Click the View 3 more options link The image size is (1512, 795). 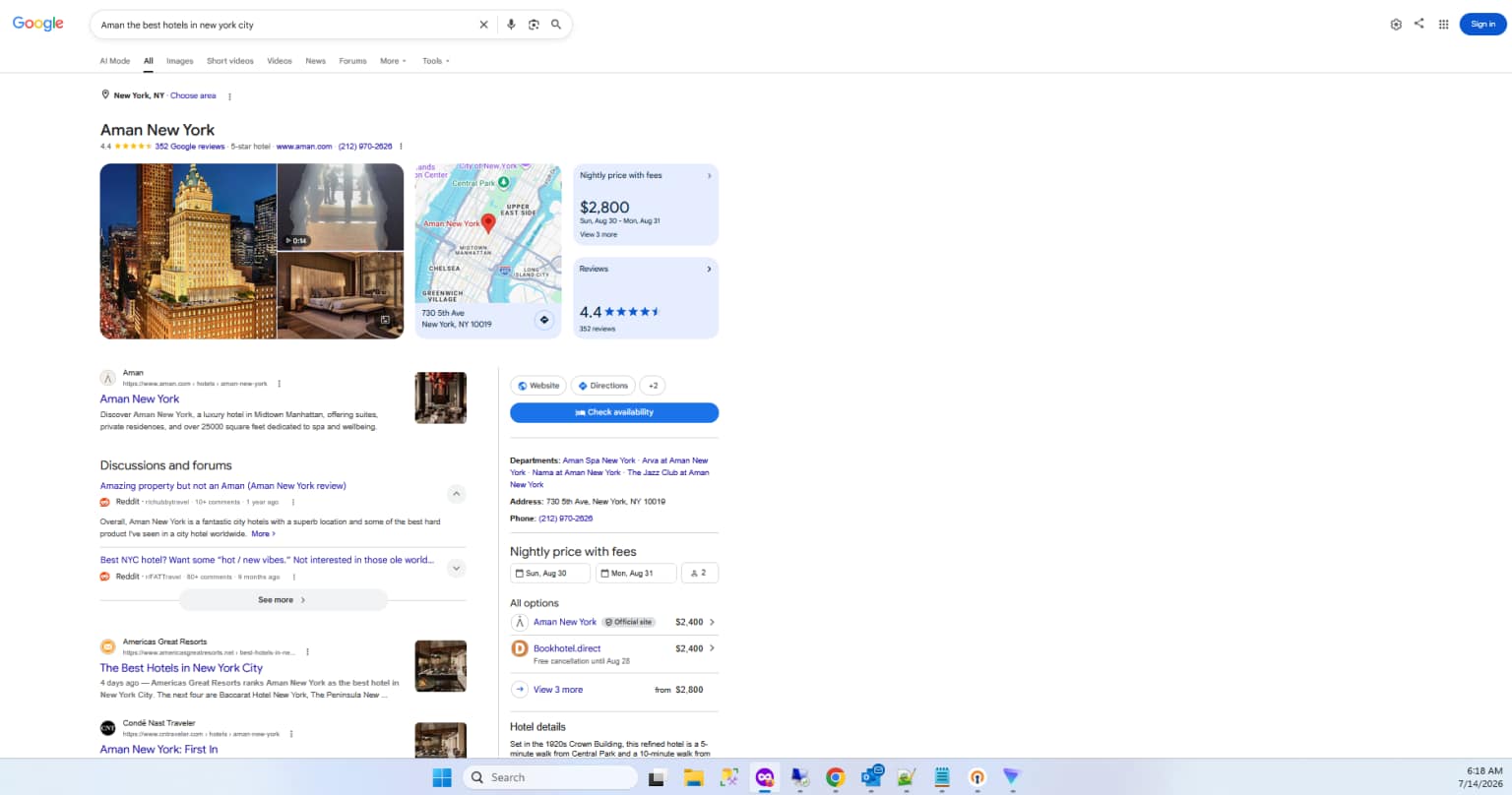558,690
